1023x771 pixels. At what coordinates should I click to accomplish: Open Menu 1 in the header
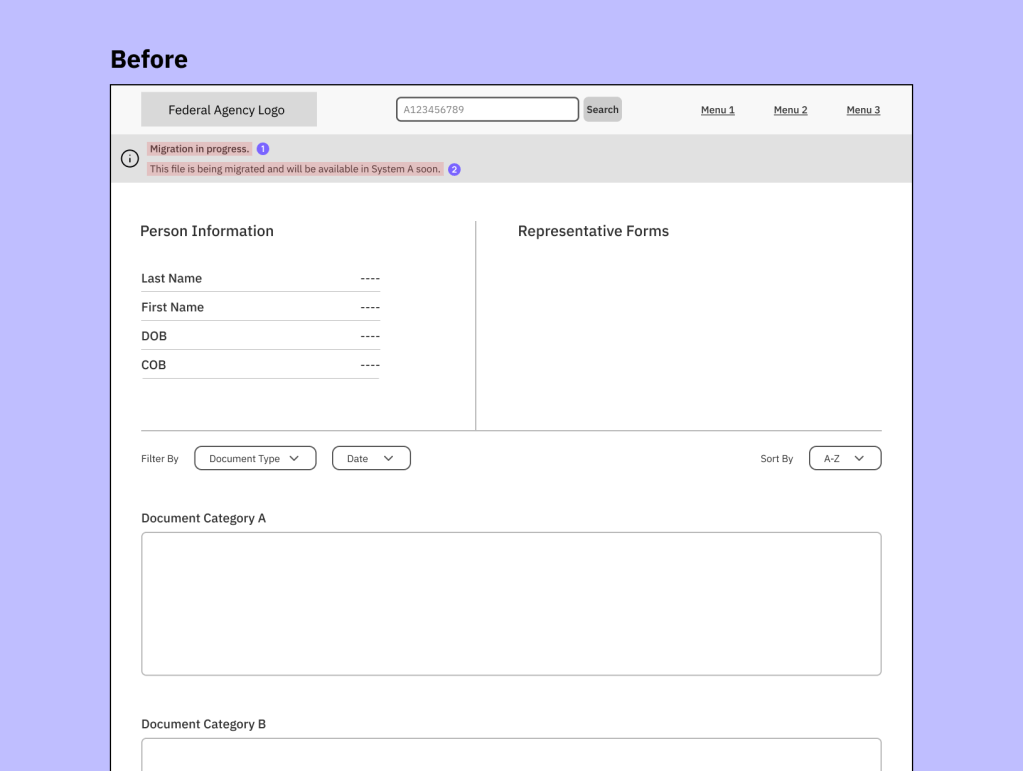pos(717,110)
